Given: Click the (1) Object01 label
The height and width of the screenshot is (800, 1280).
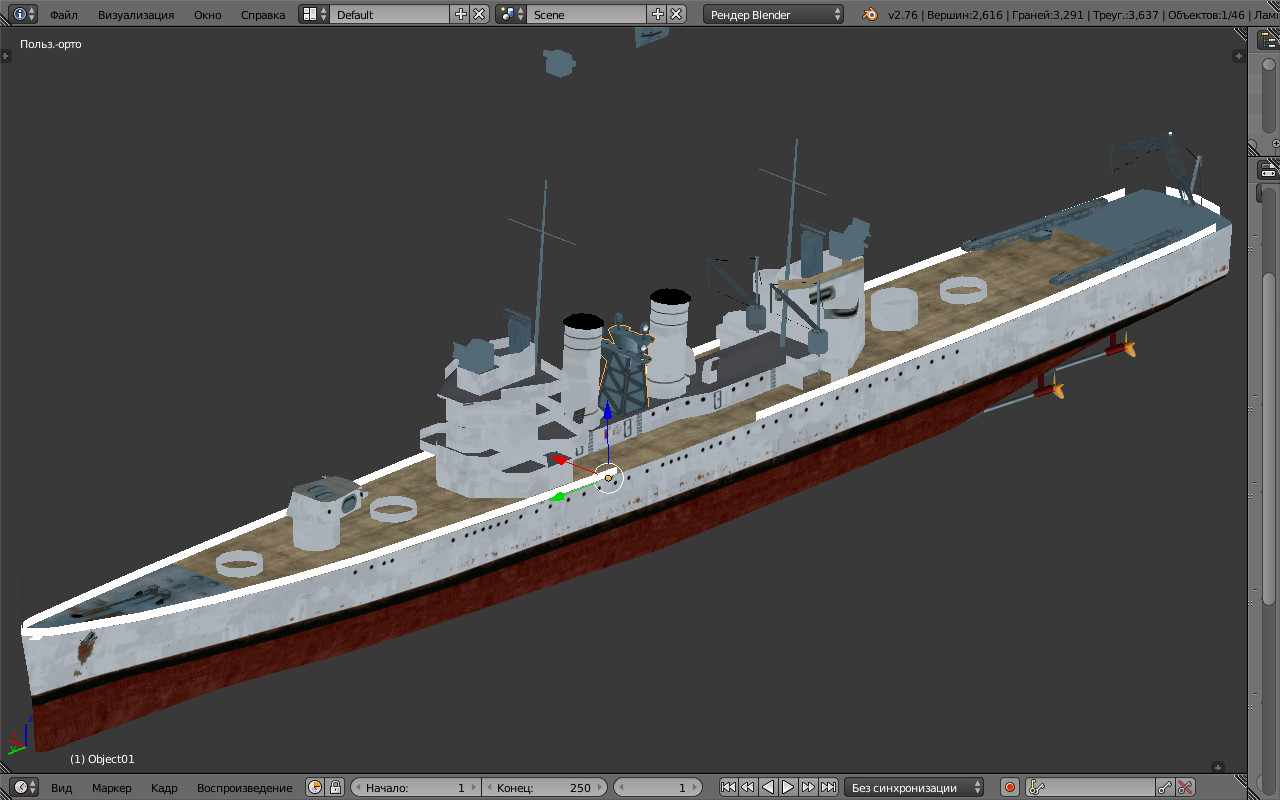Looking at the screenshot, I should click(x=102, y=759).
